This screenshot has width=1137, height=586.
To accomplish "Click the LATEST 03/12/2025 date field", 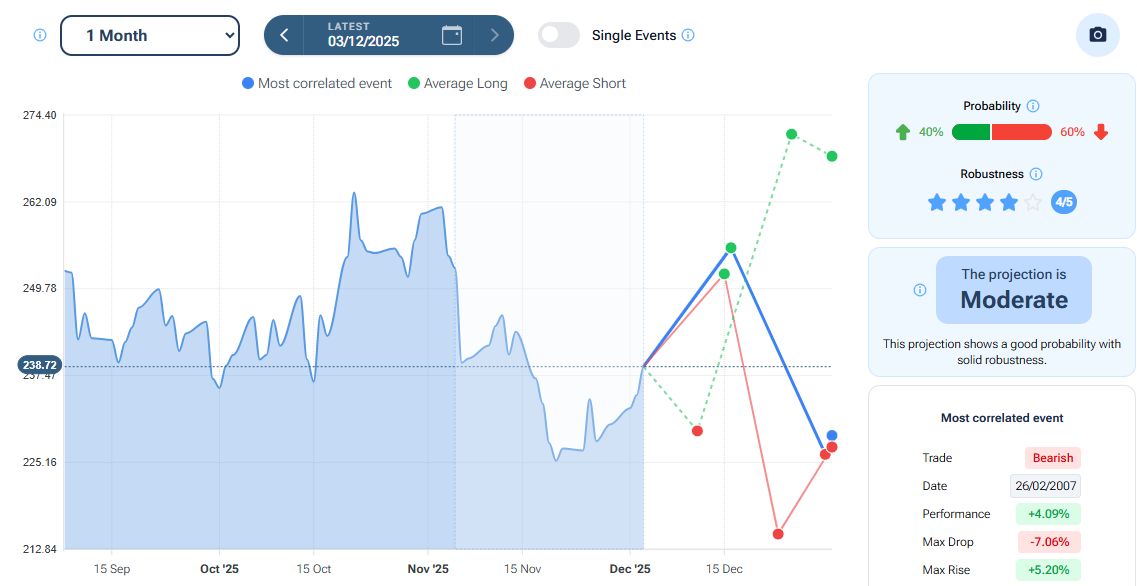I will click(x=364, y=35).
